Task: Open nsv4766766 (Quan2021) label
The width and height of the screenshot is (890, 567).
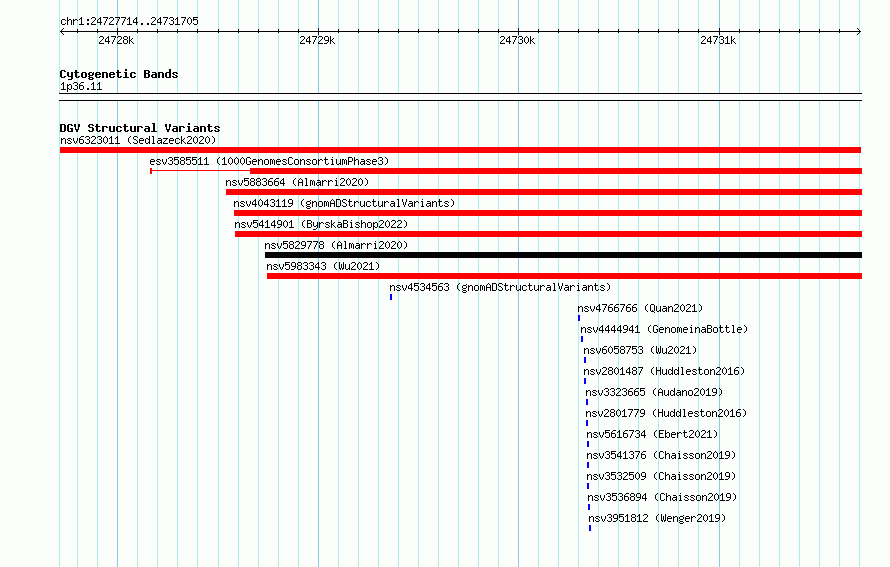Action: (640, 308)
